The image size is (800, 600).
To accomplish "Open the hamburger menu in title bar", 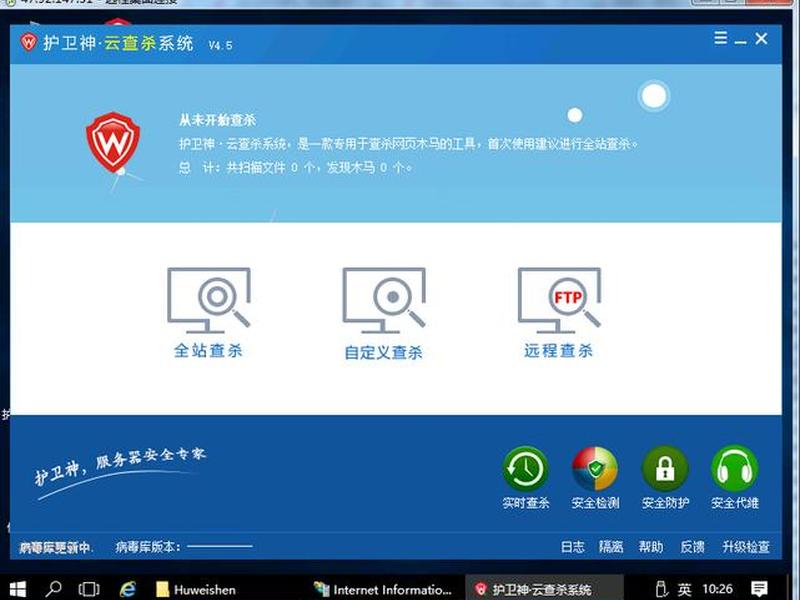I will coord(720,38).
